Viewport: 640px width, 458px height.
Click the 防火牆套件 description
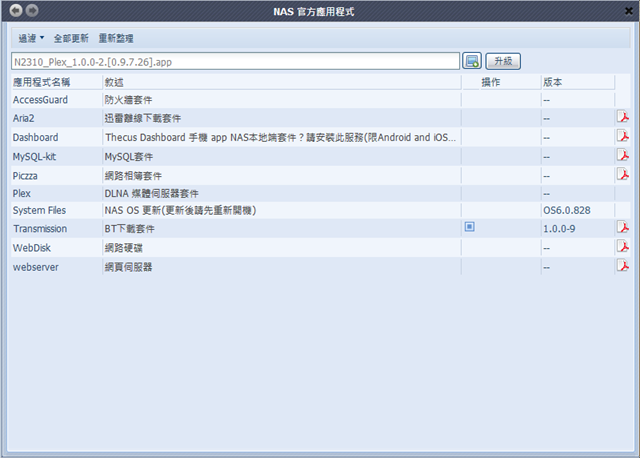tap(128, 100)
